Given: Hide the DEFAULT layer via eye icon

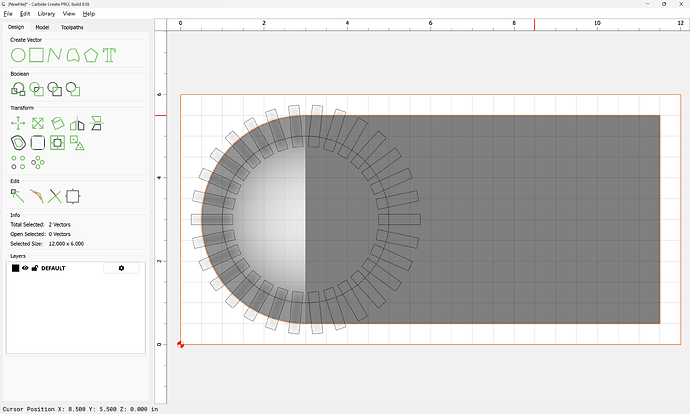Looking at the screenshot, I should 25,268.
